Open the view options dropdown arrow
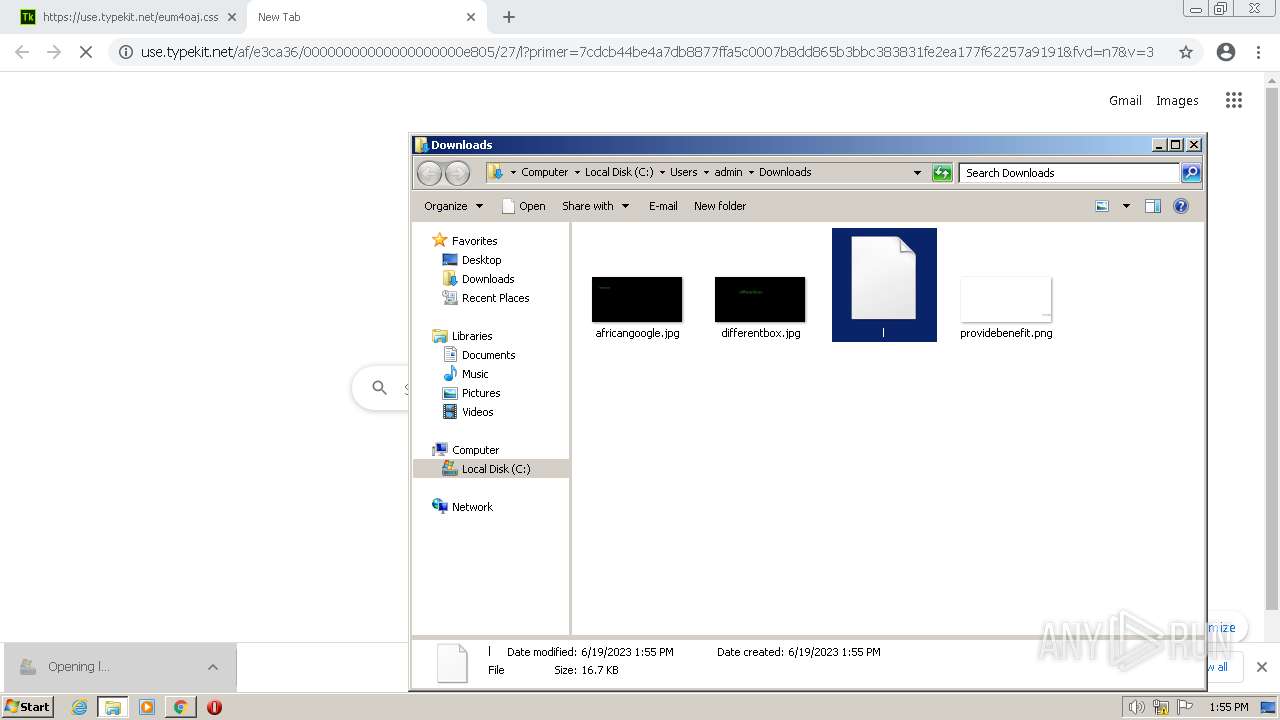The image size is (1280, 720). (1126, 206)
